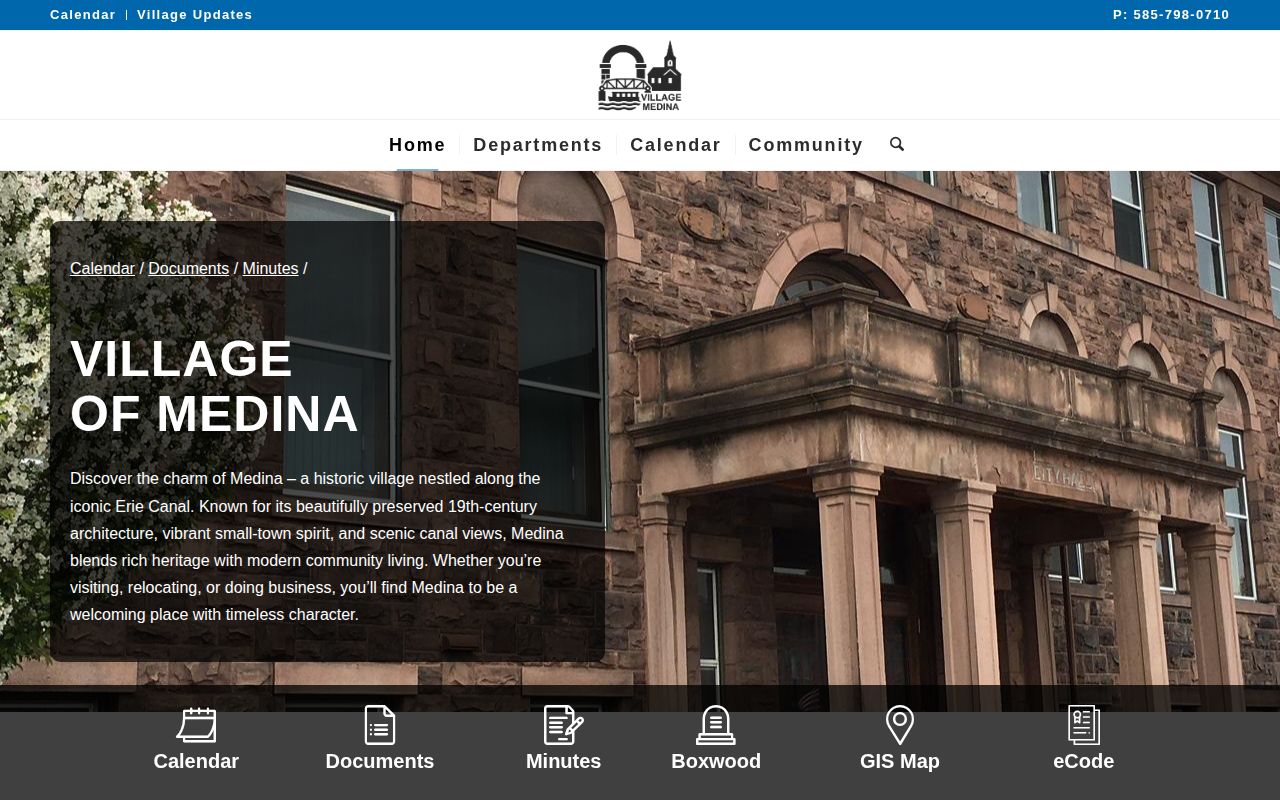Click the Boxwood tombstone icon
The height and width of the screenshot is (800, 1280).
[716, 725]
